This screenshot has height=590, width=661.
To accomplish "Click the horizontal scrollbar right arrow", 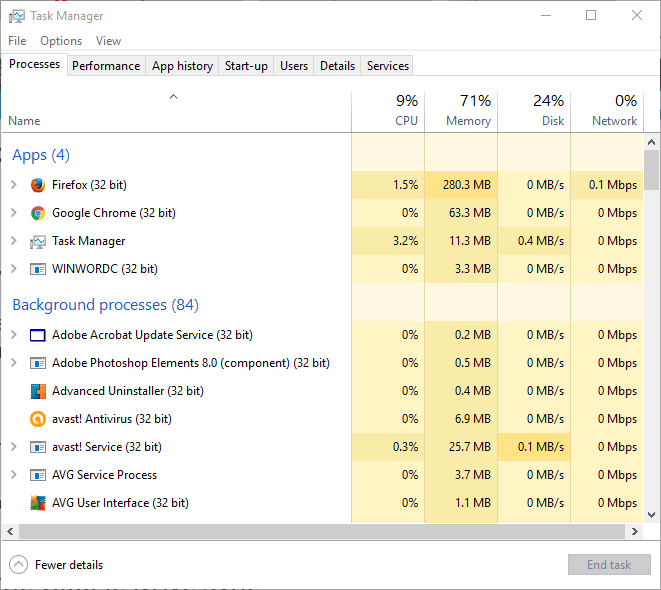I will click(635, 531).
